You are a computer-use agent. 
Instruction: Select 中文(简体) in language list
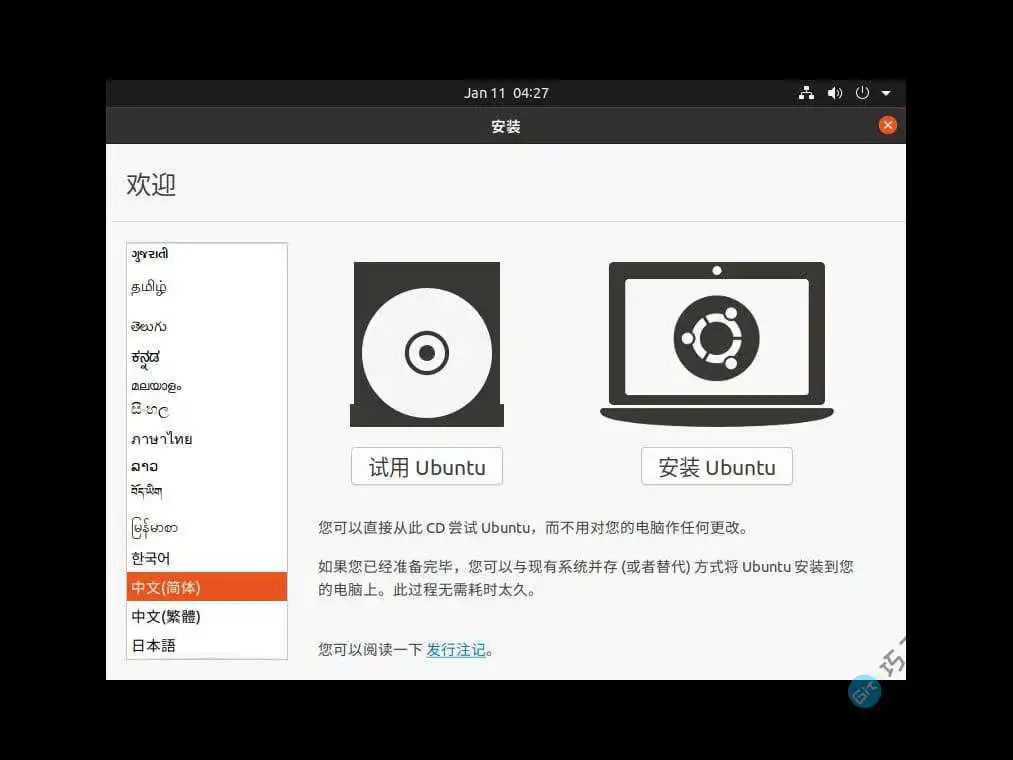click(207, 587)
